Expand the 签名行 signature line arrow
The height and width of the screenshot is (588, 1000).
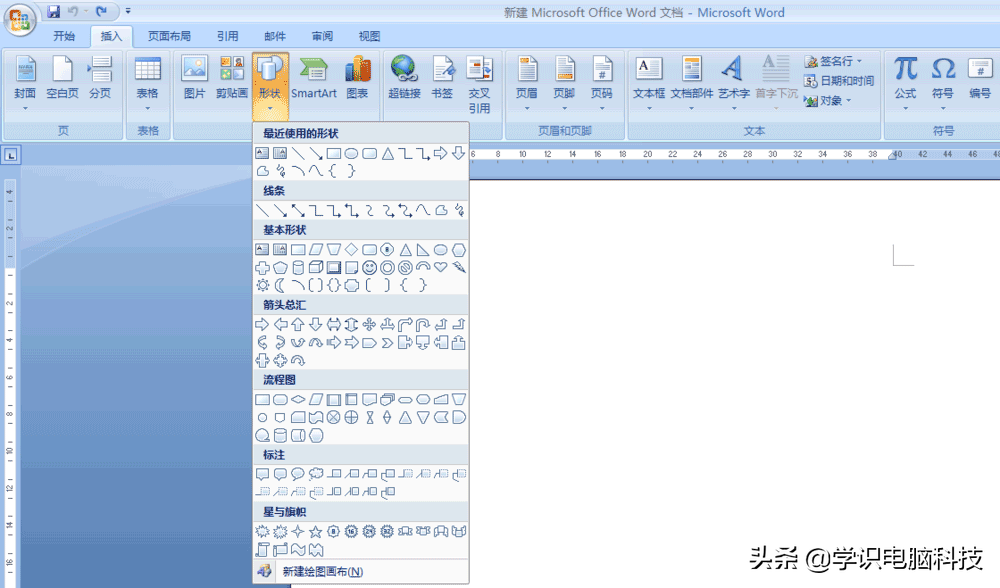click(859, 61)
